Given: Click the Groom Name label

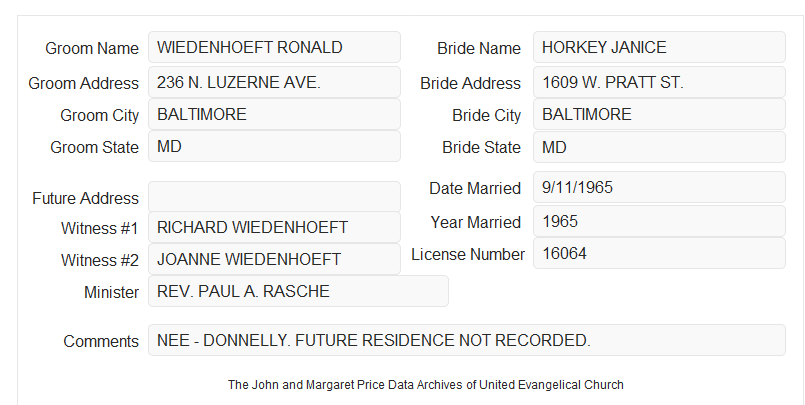Looking at the screenshot, I should point(92,48).
